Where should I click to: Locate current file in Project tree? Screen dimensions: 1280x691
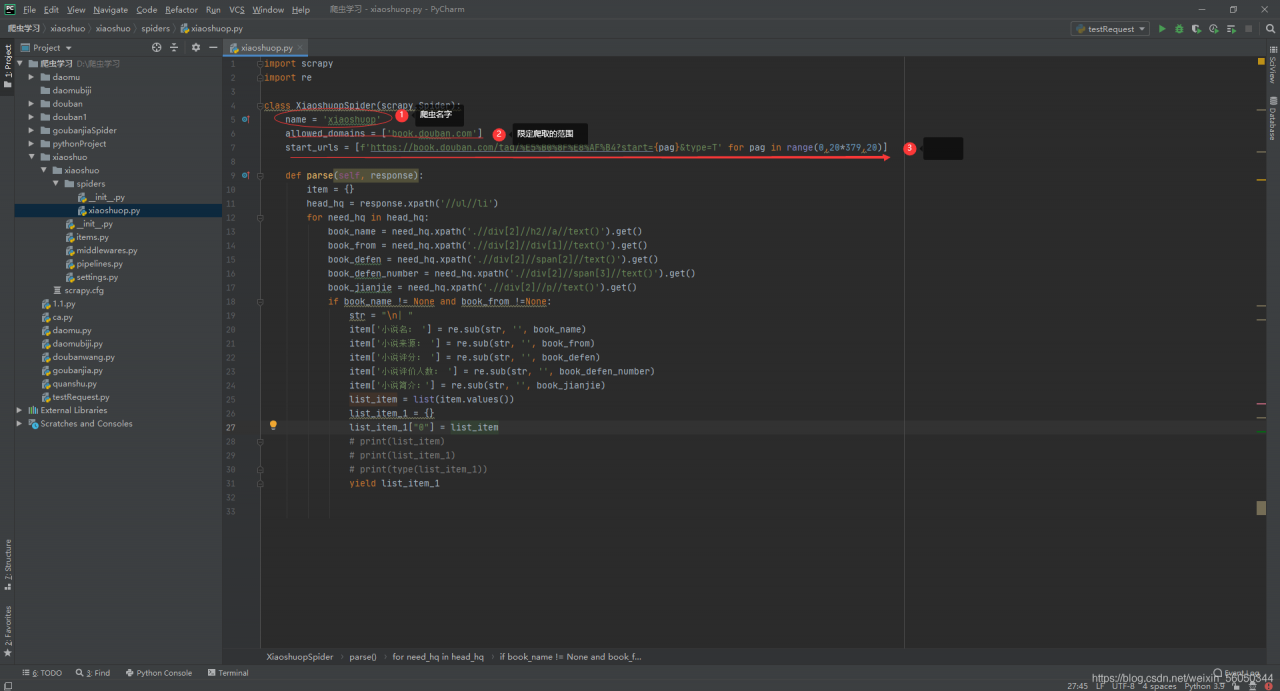(156, 47)
